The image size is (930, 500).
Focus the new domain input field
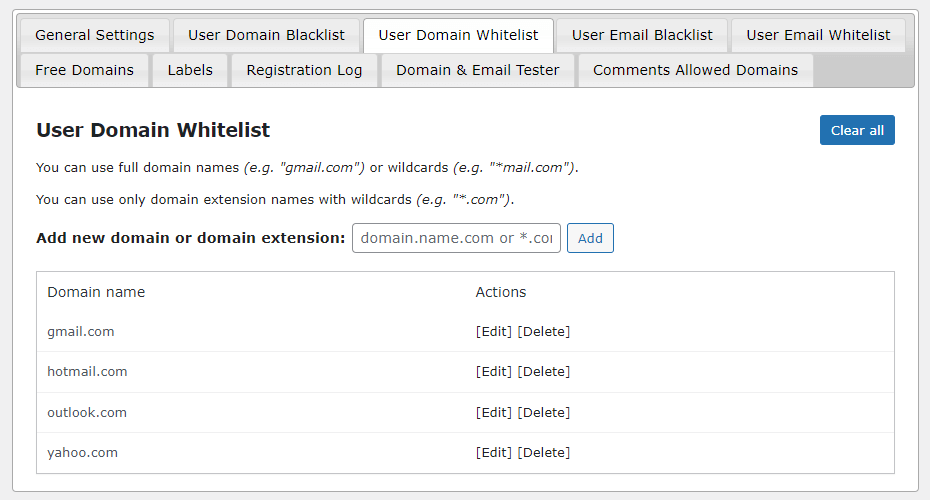tap(456, 238)
